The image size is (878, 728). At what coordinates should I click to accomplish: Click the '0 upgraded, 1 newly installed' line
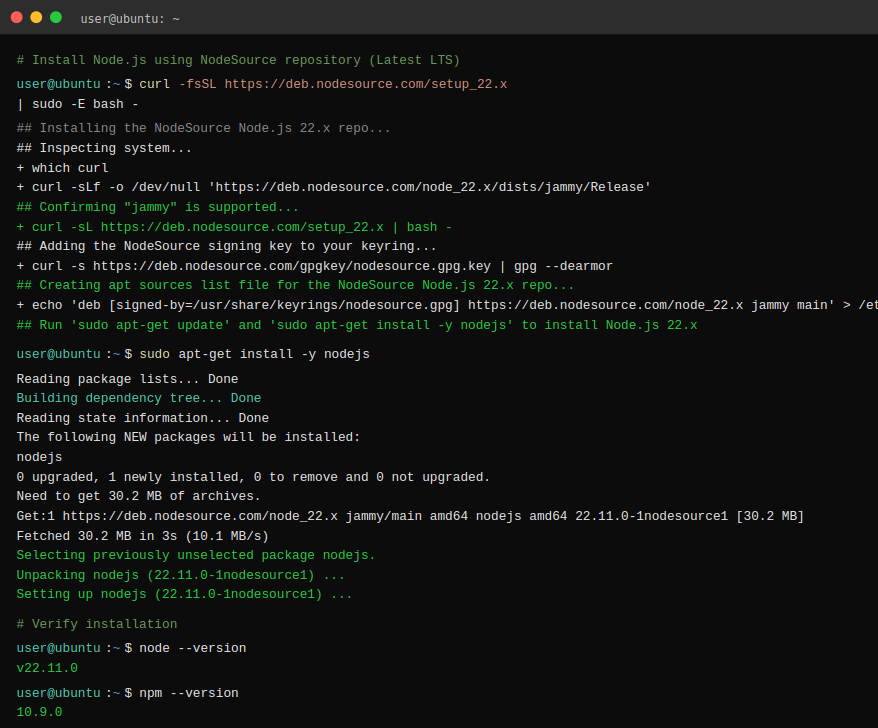click(x=253, y=477)
